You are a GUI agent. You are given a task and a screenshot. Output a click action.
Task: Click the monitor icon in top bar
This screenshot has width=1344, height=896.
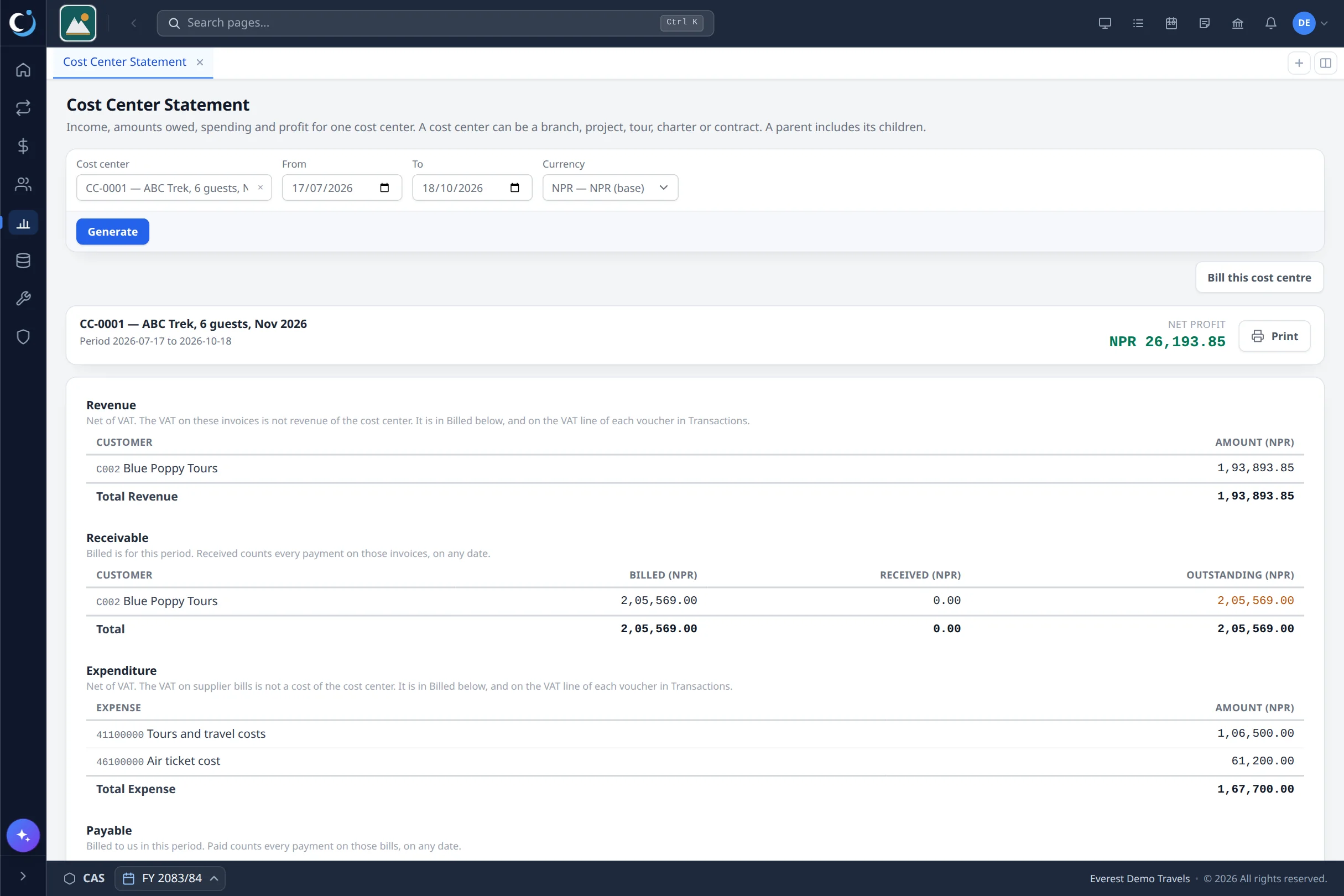click(1105, 23)
